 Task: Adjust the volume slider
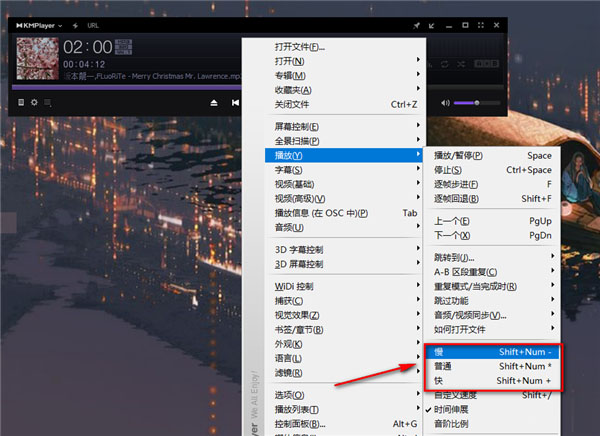point(477,103)
